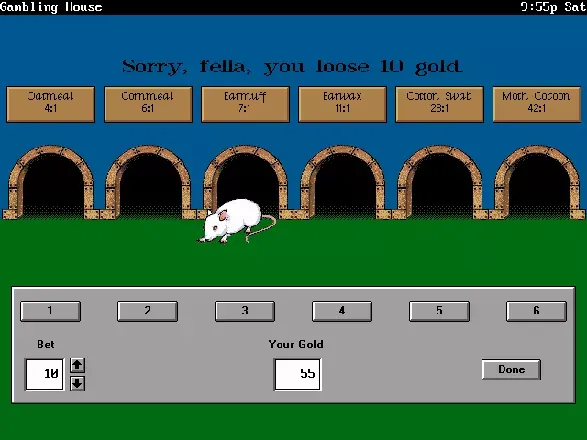Click the arched hole under the 23:1 plaque
587x440 pixels.
[440, 183]
